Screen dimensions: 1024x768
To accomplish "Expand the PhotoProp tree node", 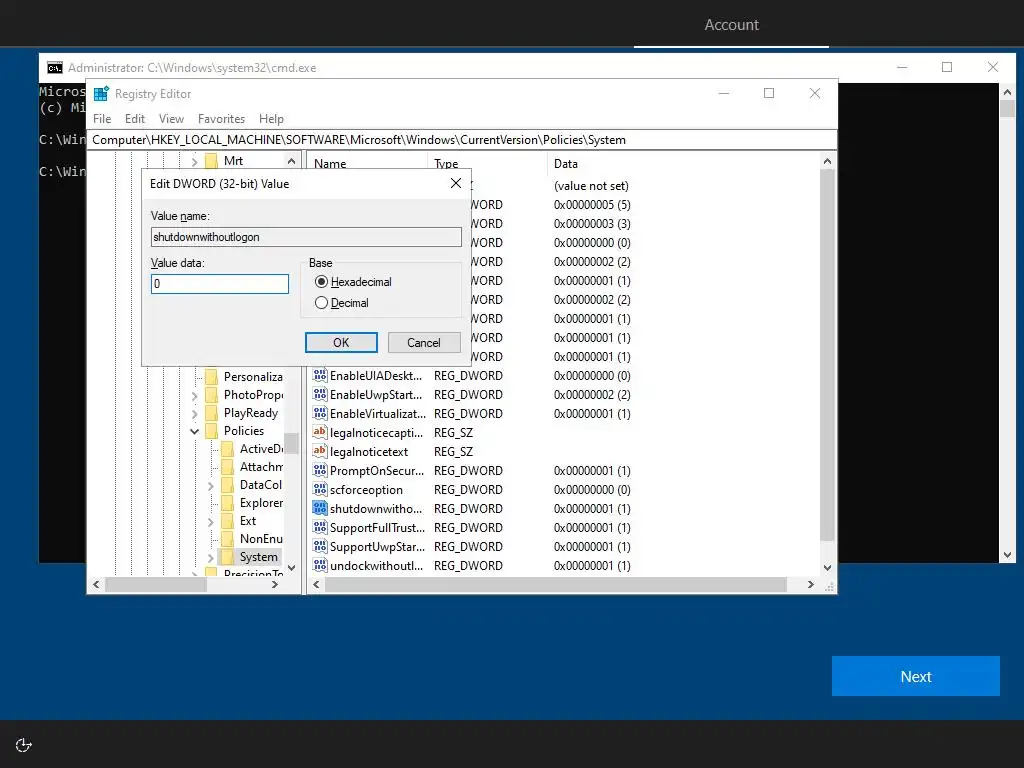I will 195,395.
